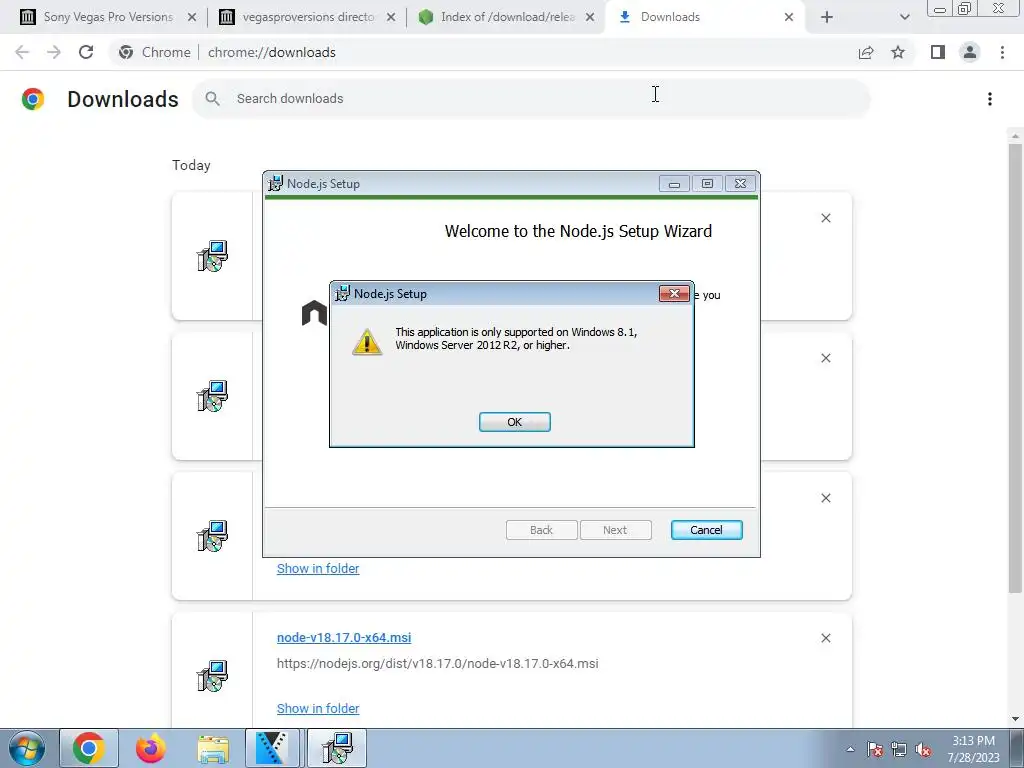
Task: Click the browser back arrow
Action: click(22, 52)
